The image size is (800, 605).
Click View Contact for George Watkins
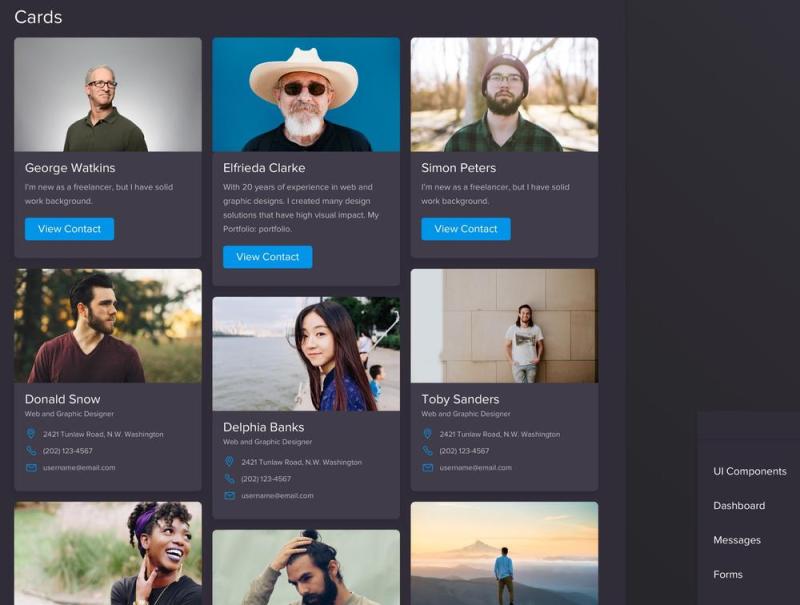point(69,229)
